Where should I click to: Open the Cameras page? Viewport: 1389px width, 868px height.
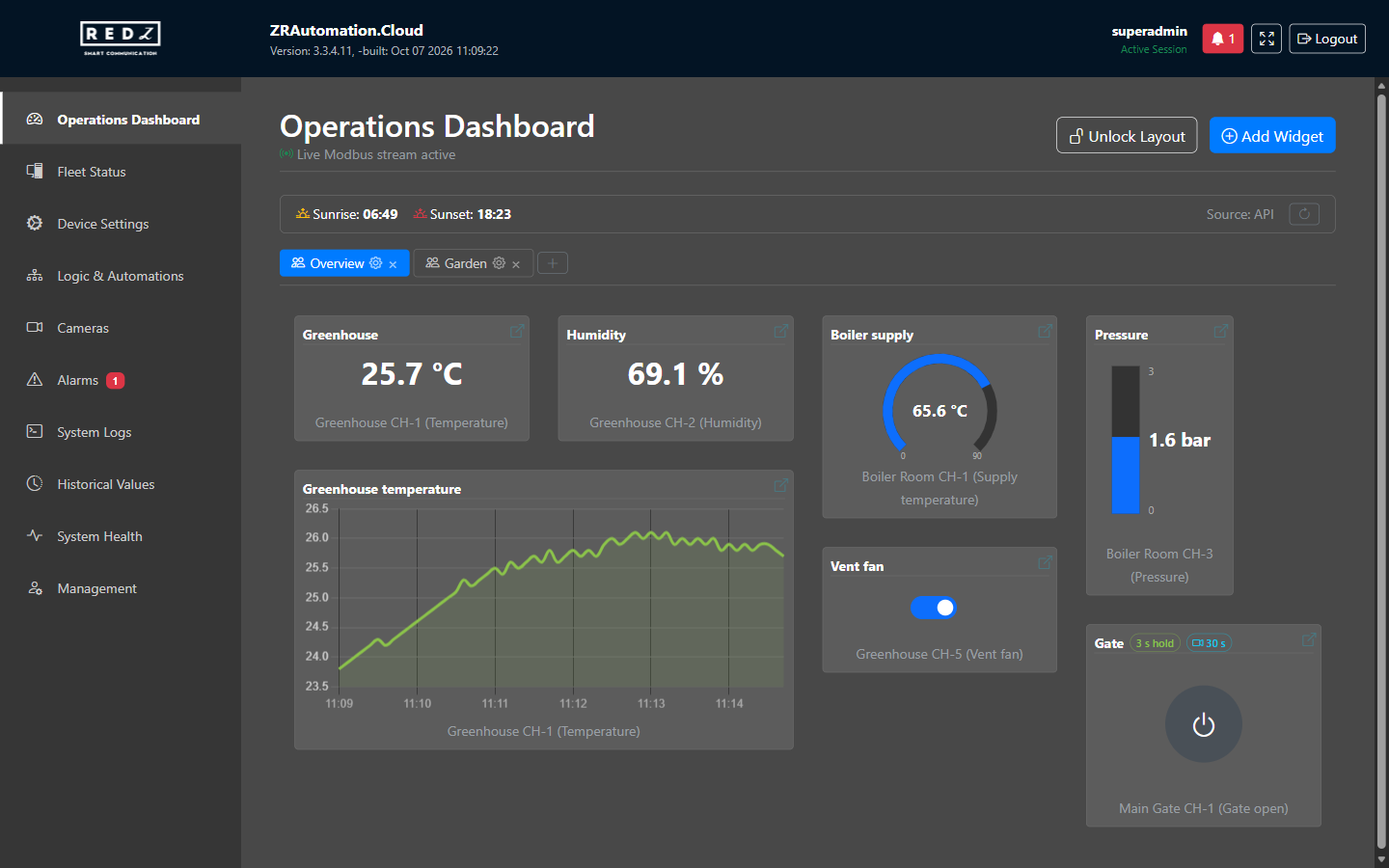[121, 328]
